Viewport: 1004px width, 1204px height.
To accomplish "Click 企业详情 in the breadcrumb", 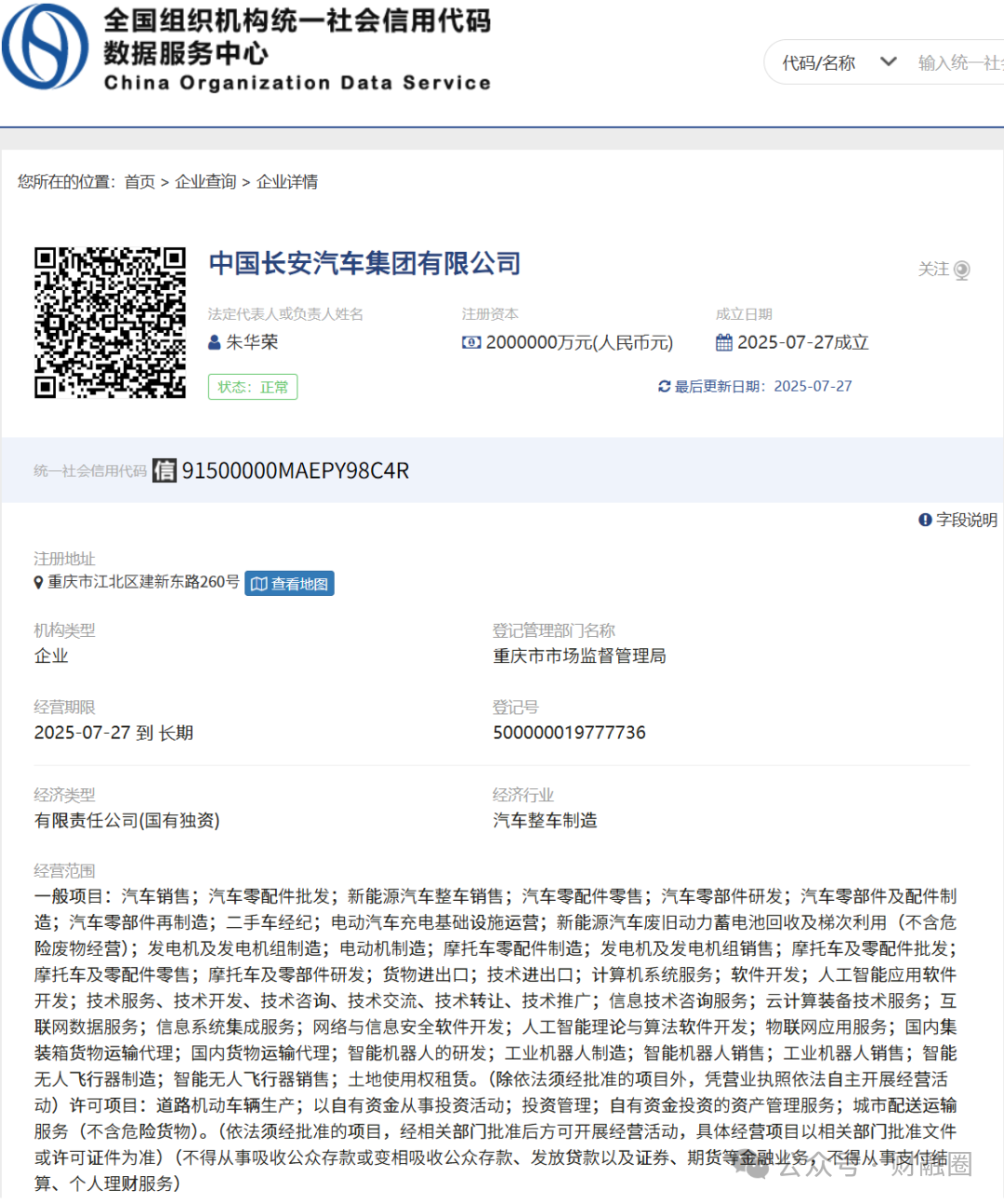I will [x=287, y=181].
